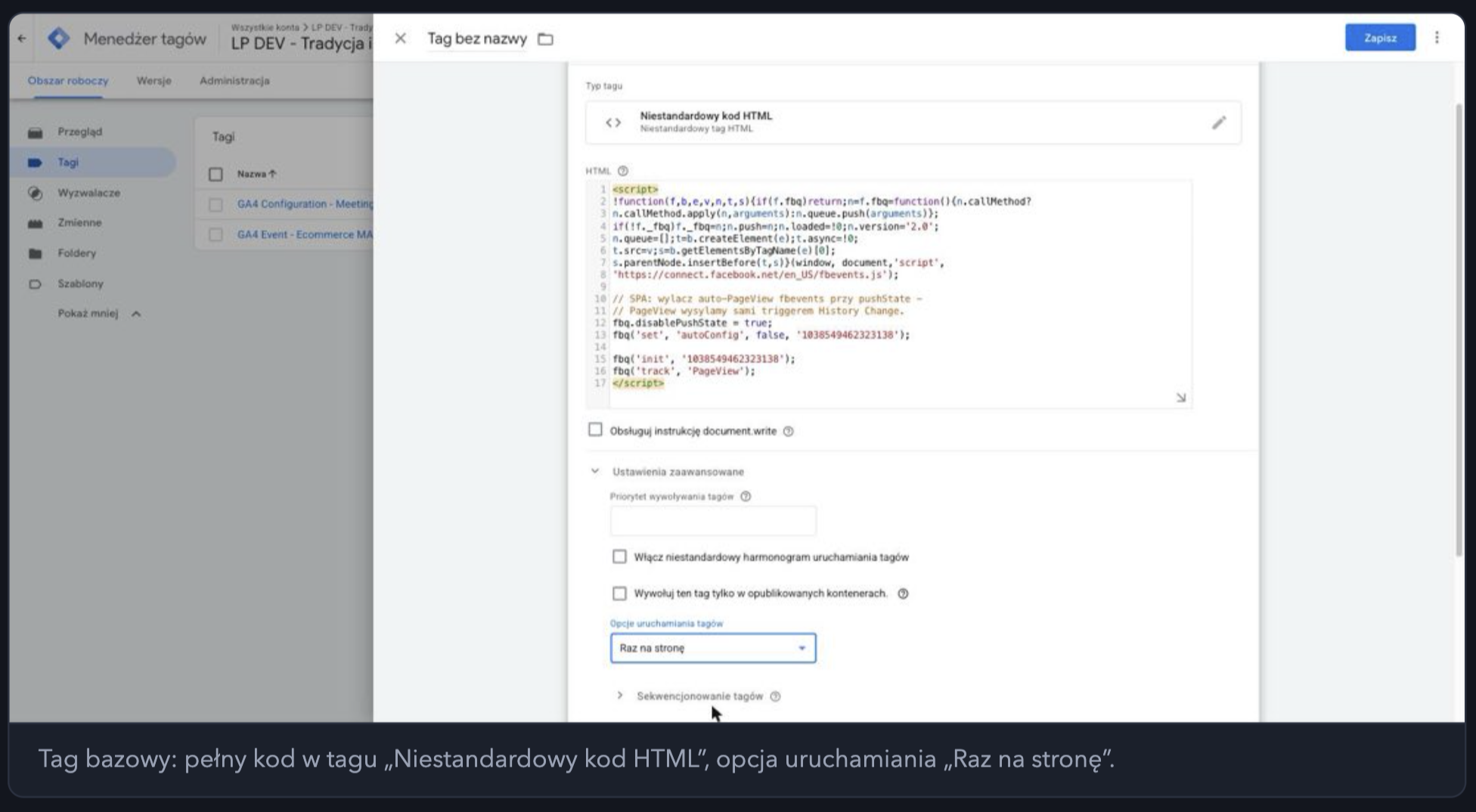
Task: Click the Zmienne sidebar icon
Action: [35, 223]
